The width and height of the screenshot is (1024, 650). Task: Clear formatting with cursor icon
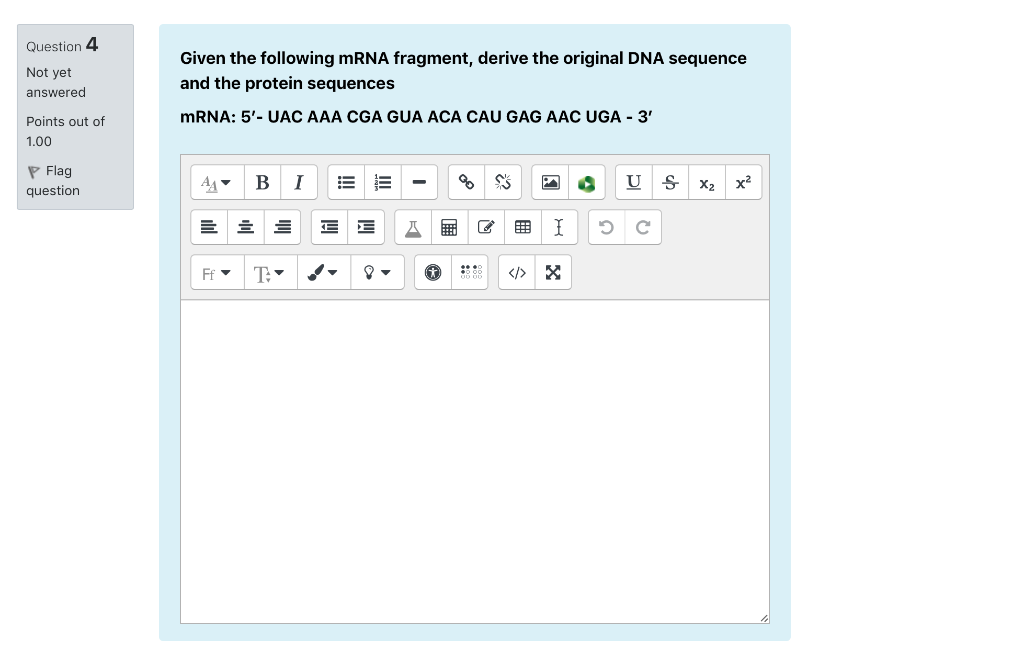tap(559, 227)
